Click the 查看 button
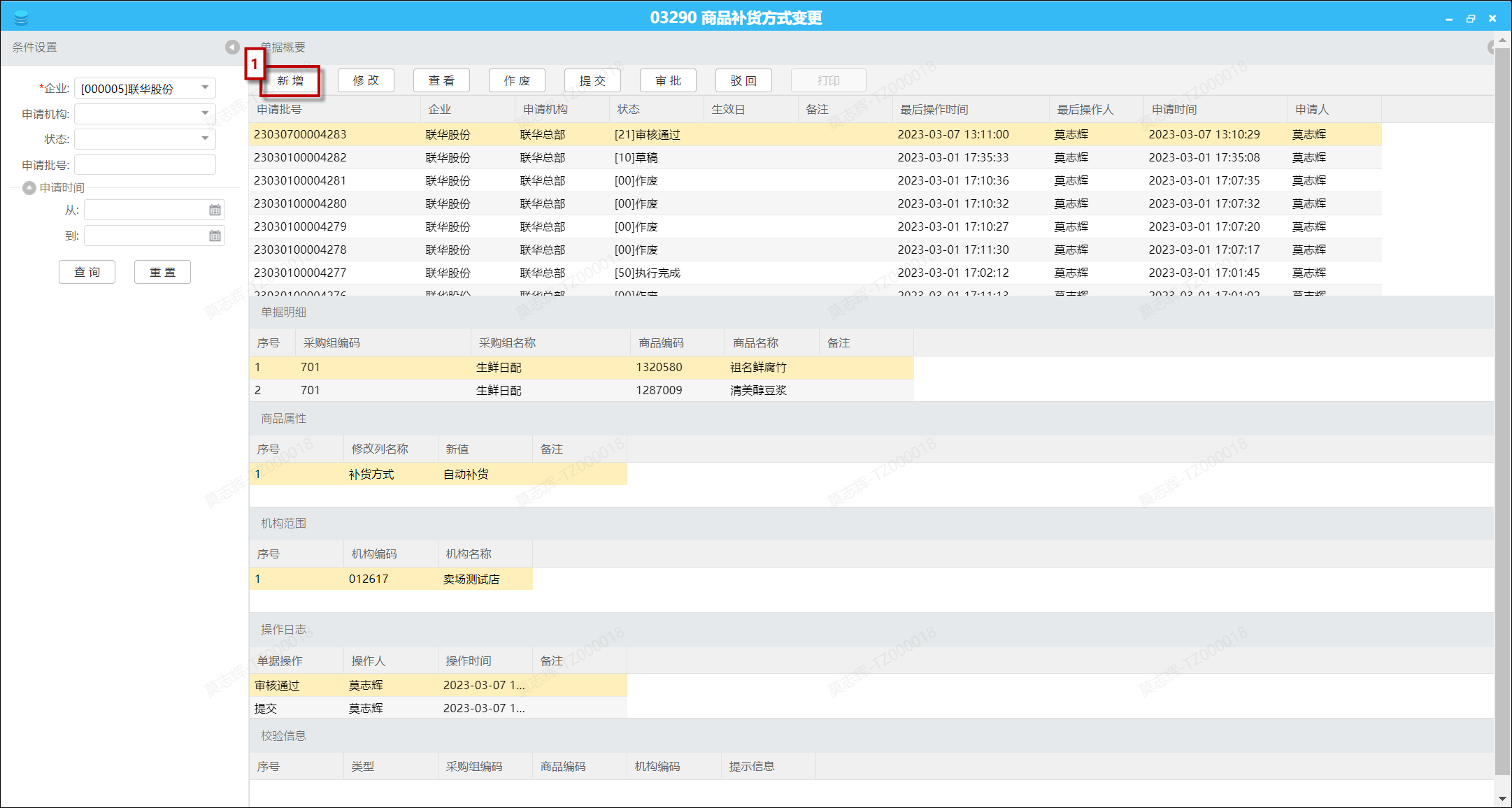 (441, 80)
